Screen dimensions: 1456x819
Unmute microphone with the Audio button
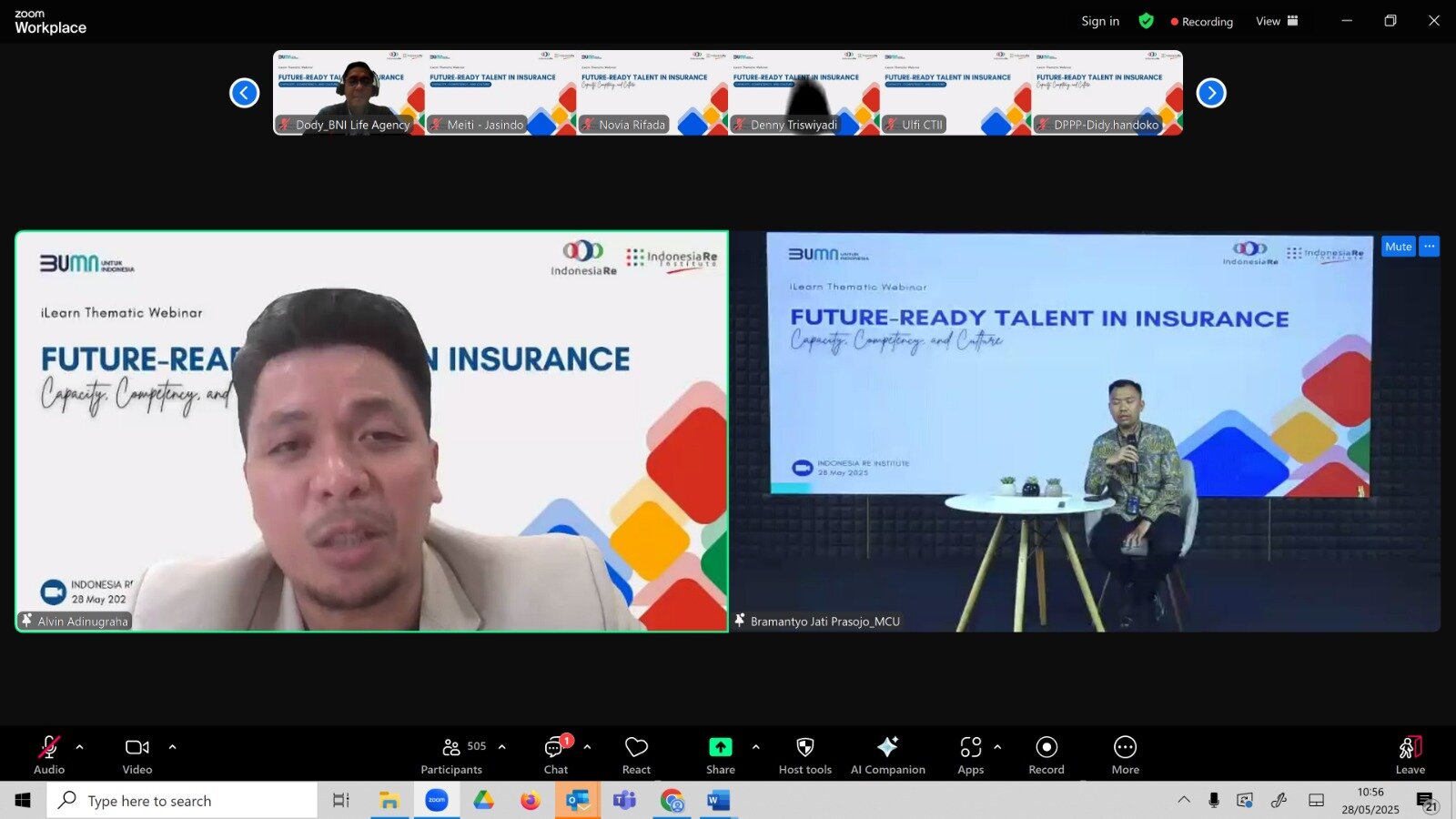49,755
